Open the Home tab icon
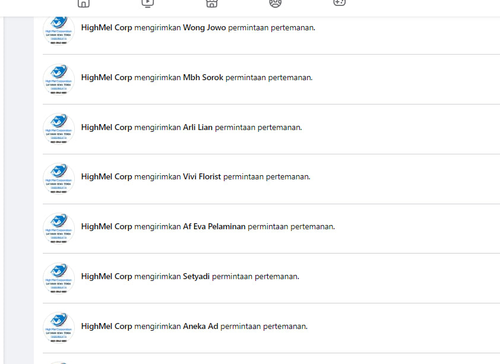The width and height of the screenshot is (500, 364). pyautogui.click(x=84, y=3)
